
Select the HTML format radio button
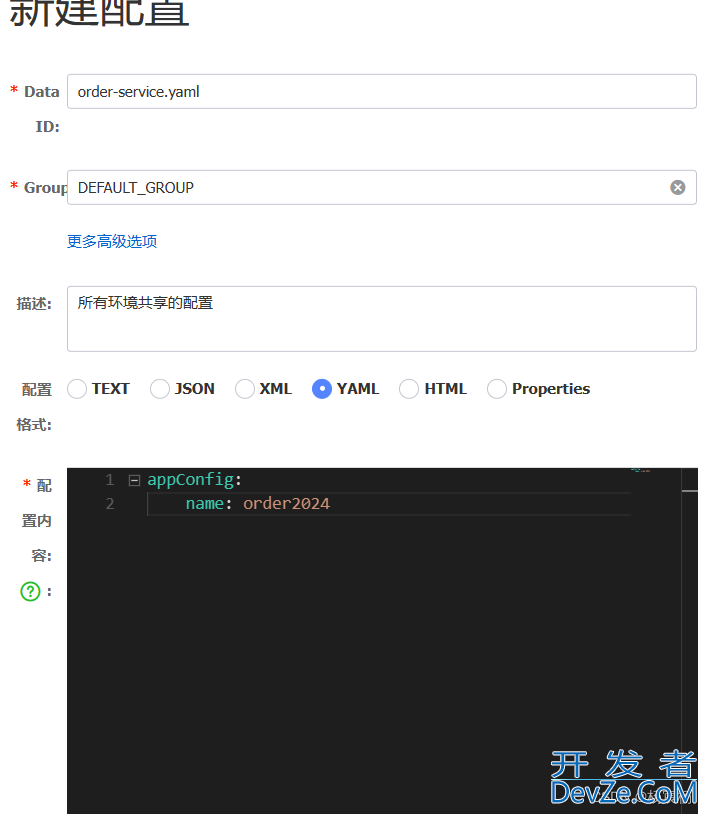(409, 389)
